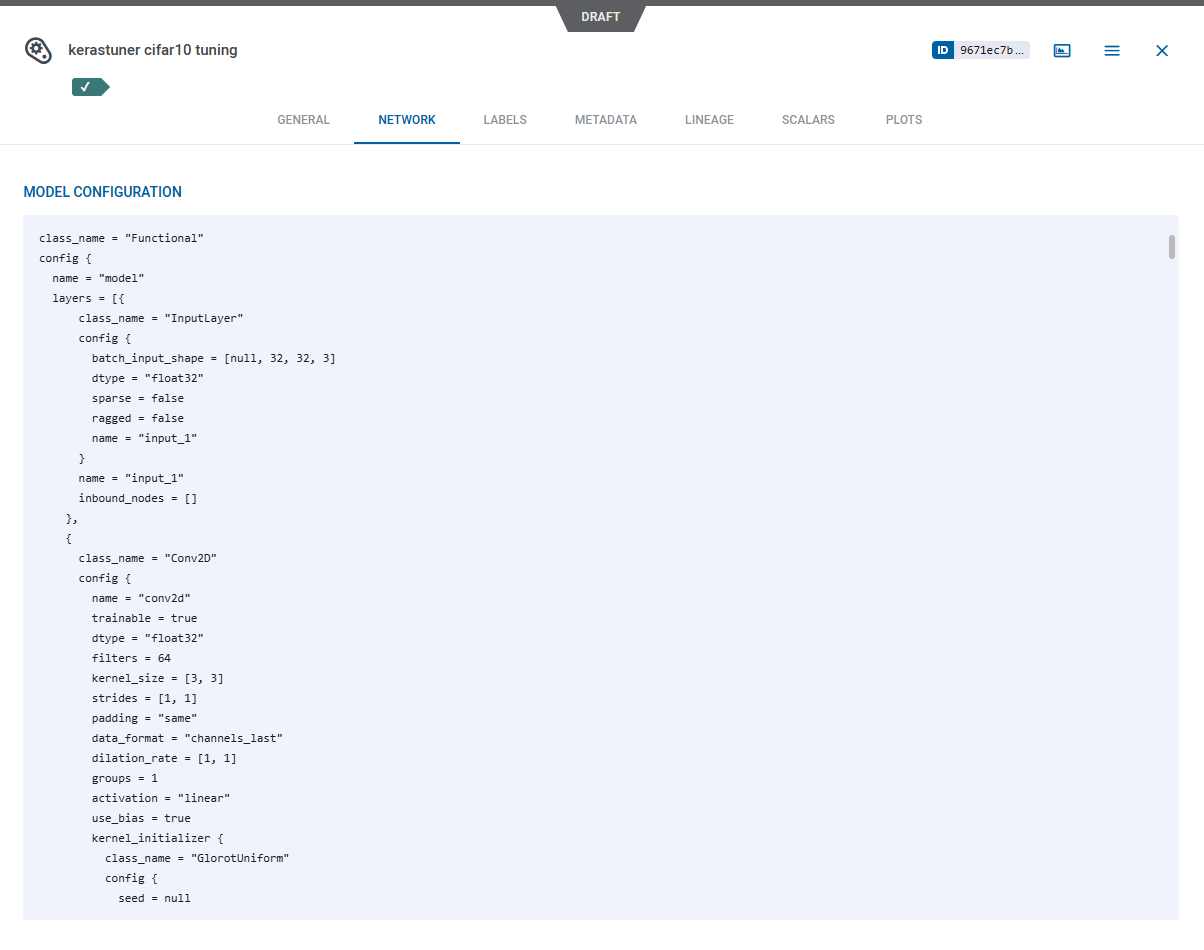Close the model details panel
This screenshot has height=950, width=1204.
click(1162, 50)
